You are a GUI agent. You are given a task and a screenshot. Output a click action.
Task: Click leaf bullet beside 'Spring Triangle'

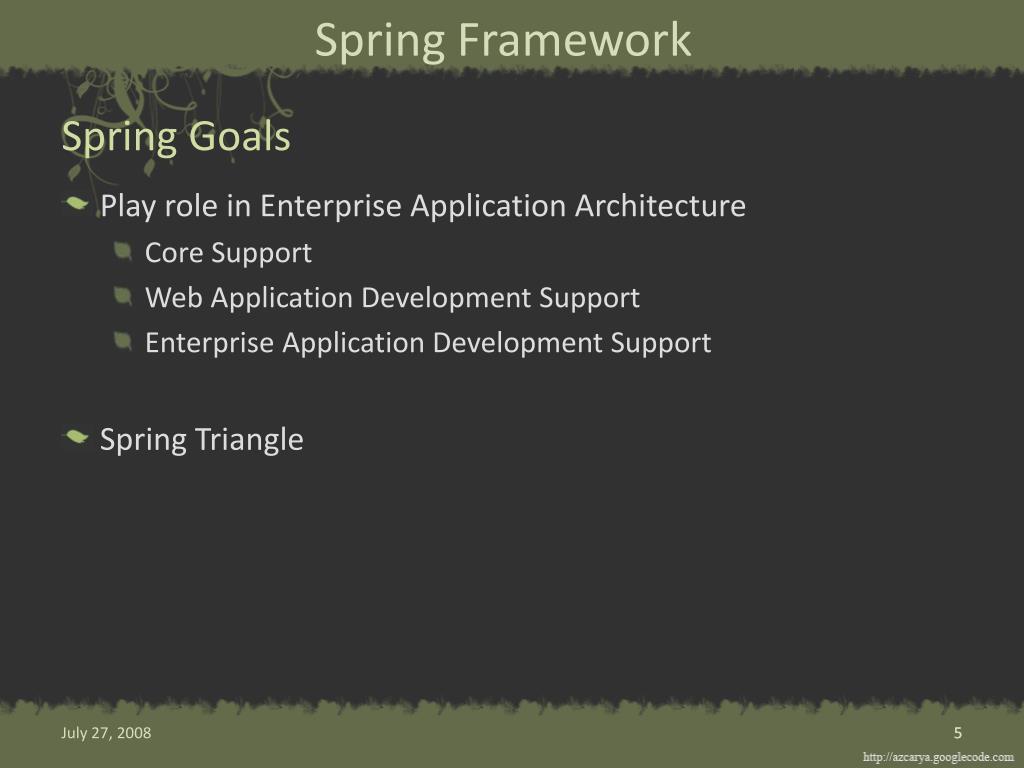(x=76, y=436)
